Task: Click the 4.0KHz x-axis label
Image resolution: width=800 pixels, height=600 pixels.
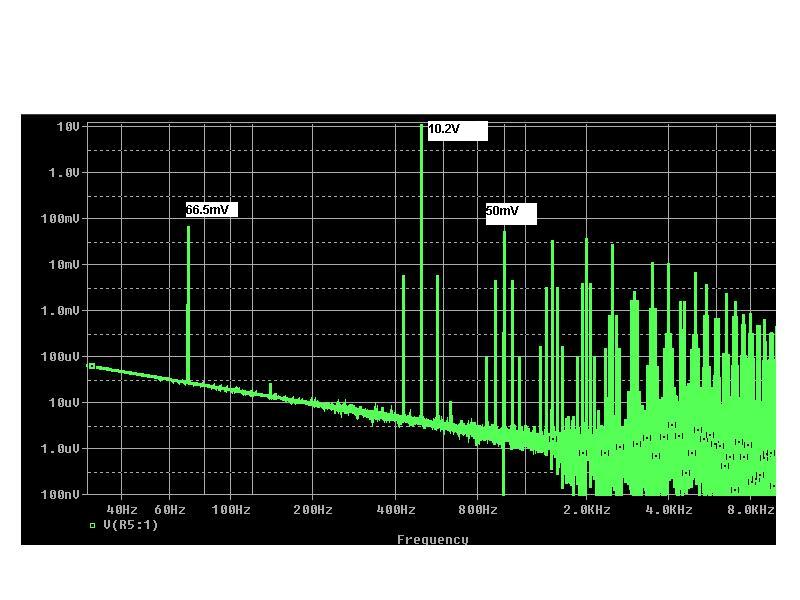Action: click(669, 510)
